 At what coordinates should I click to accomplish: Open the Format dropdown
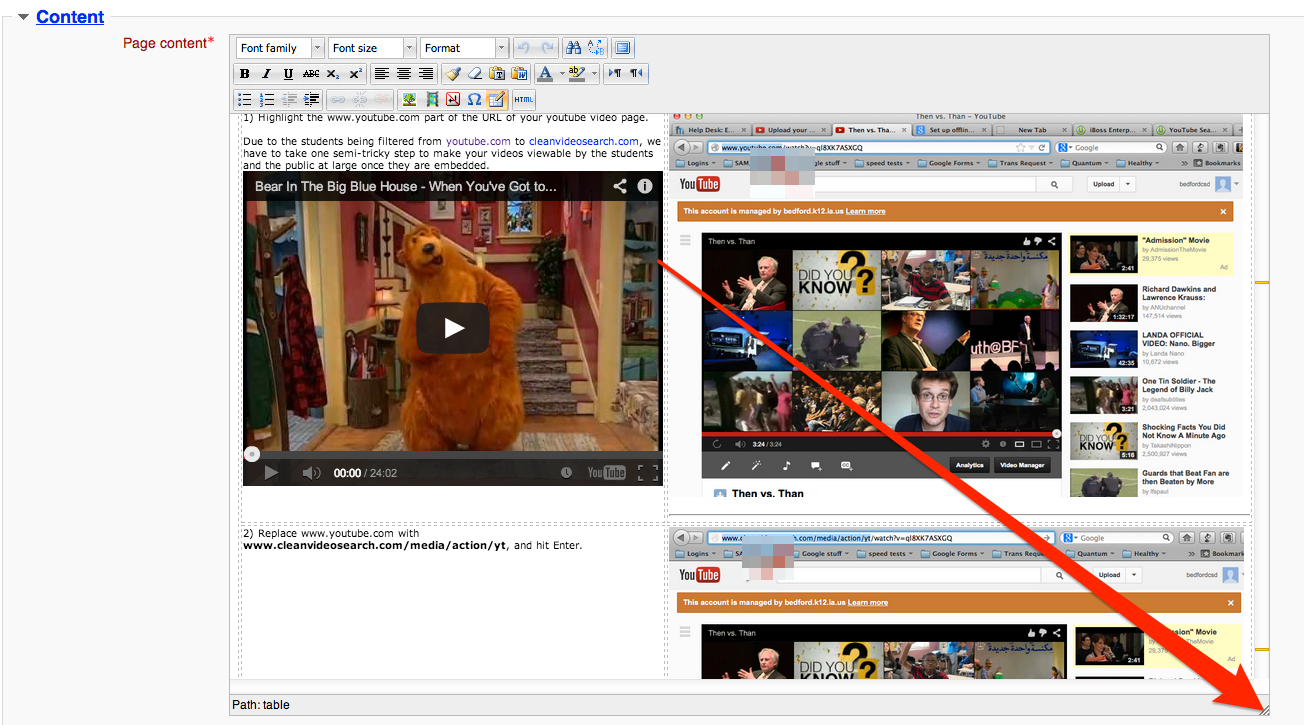point(464,48)
